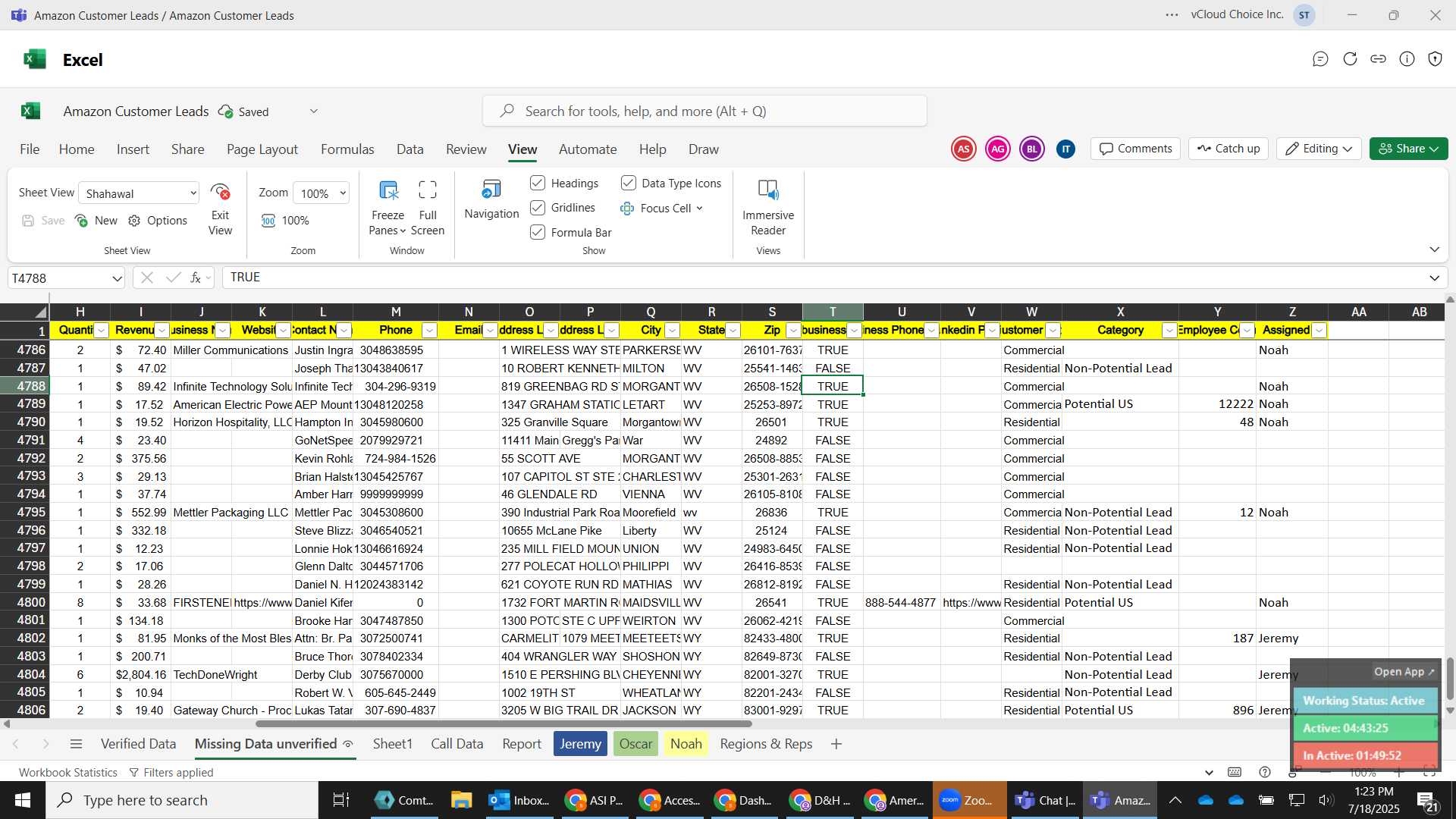This screenshot has width=1456, height=819.
Task: Click the insert function fx icon
Action: tap(196, 278)
